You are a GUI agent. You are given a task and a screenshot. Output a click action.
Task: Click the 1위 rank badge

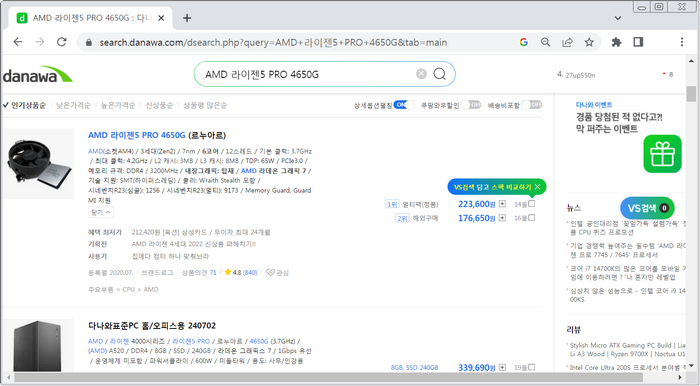tap(392, 204)
